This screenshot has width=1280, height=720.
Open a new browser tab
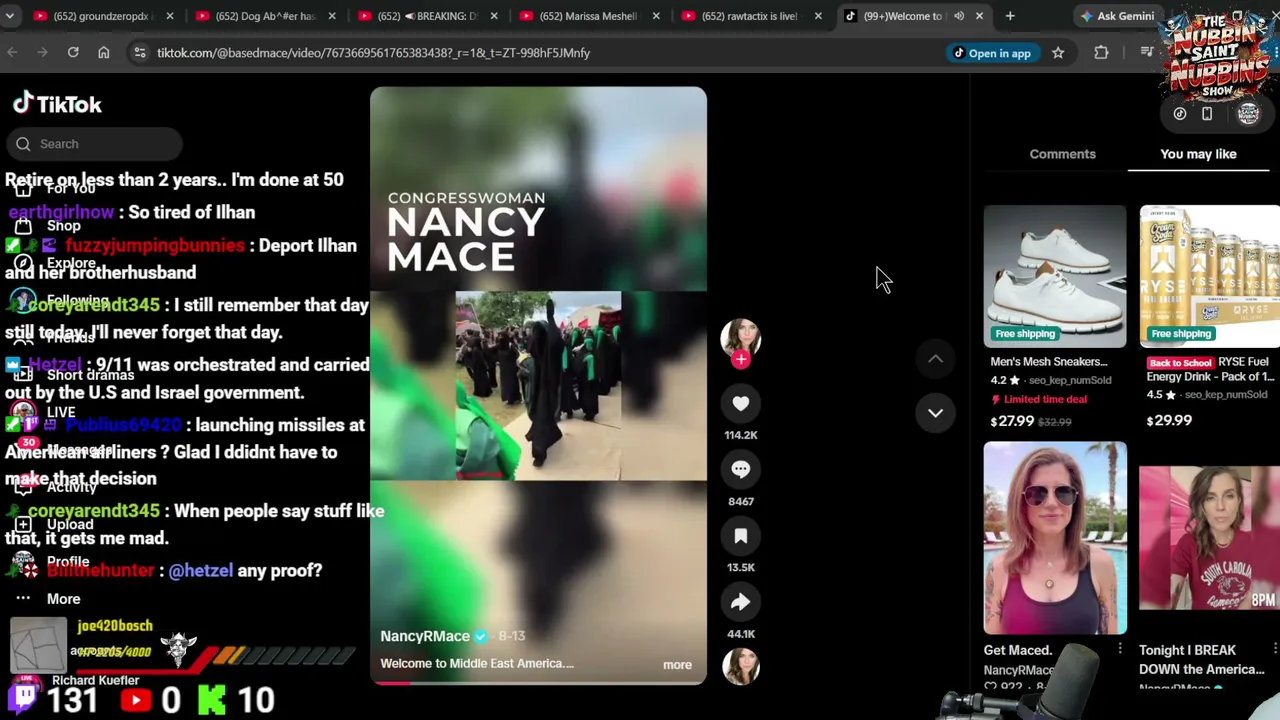(x=1010, y=16)
